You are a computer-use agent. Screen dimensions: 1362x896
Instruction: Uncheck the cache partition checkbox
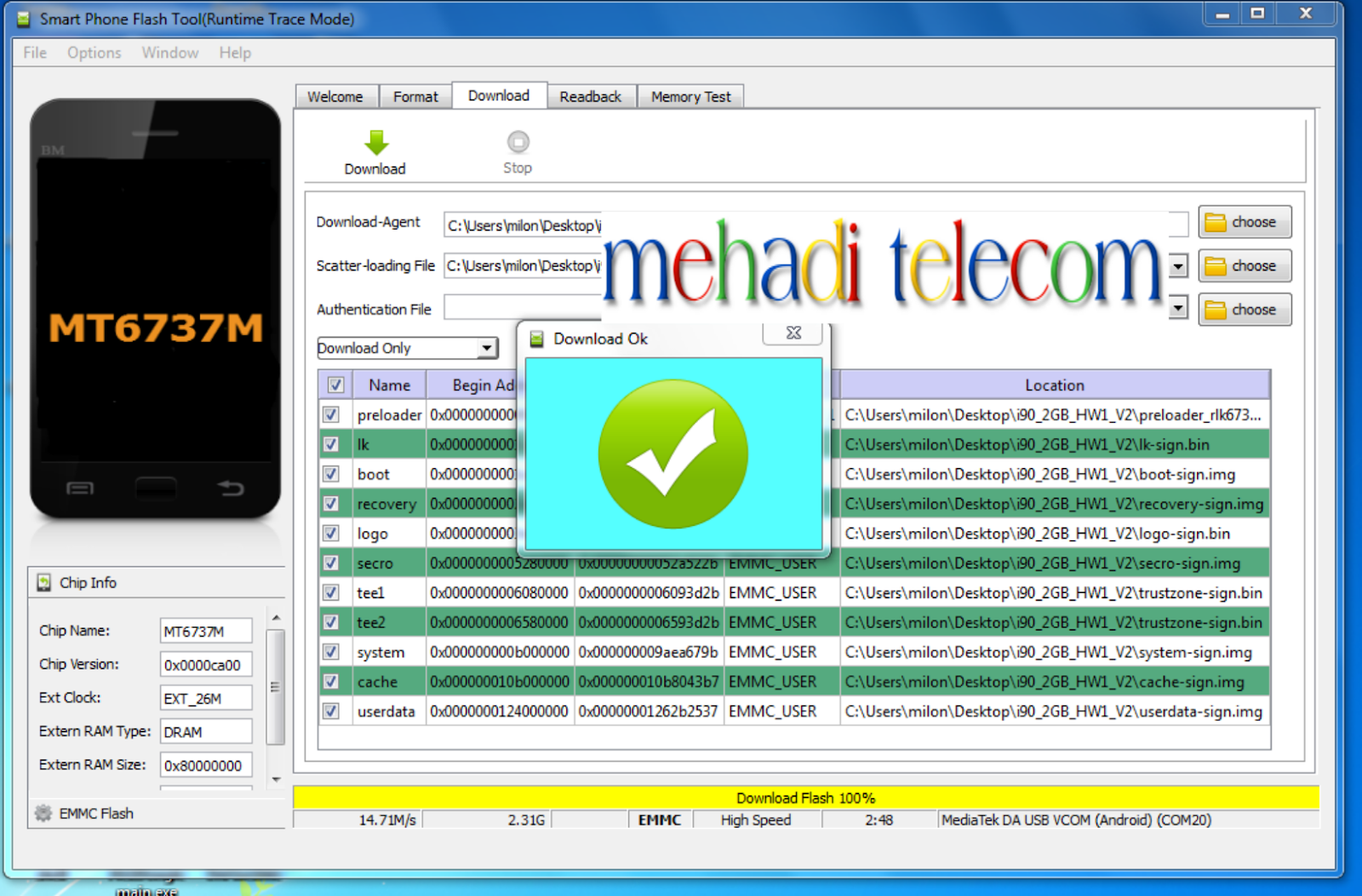331,682
